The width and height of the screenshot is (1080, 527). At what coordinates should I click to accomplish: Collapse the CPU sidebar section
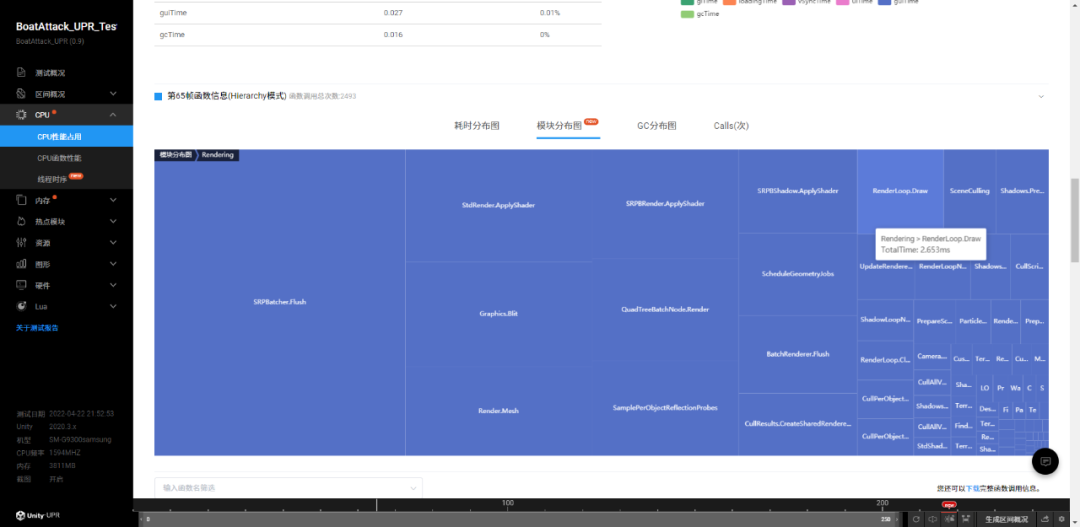(x=113, y=115)
